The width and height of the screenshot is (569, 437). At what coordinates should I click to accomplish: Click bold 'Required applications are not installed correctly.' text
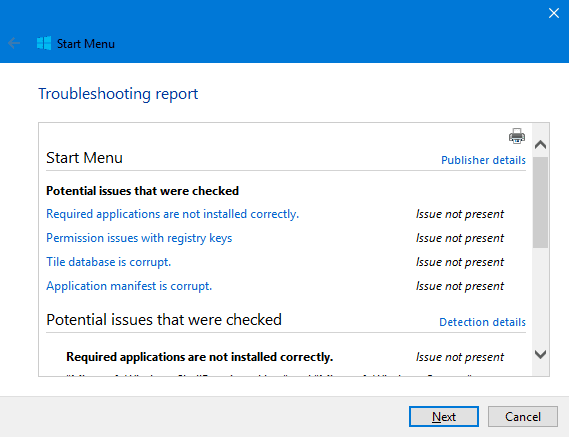200,357
